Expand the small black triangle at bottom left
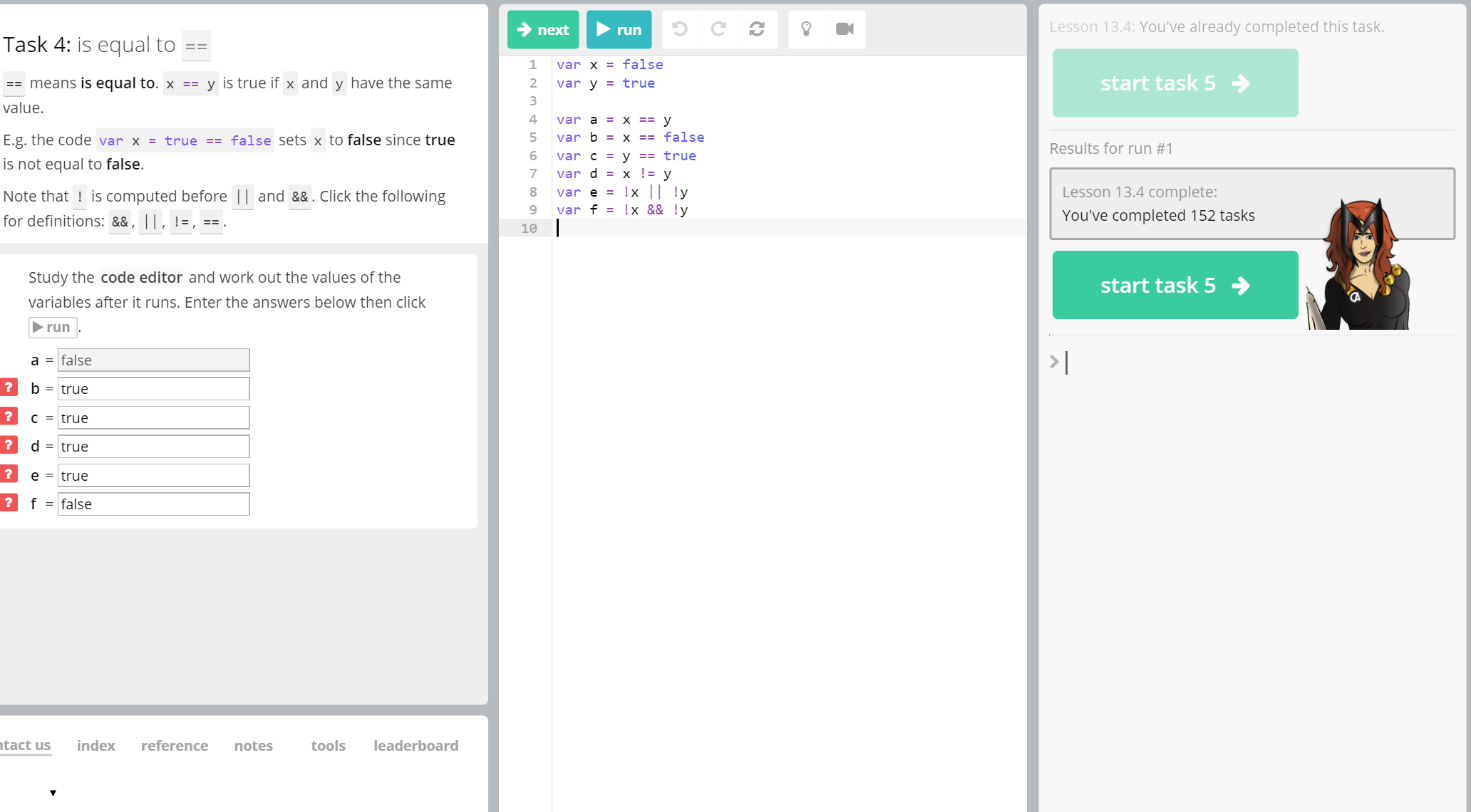 pos(53,793)
